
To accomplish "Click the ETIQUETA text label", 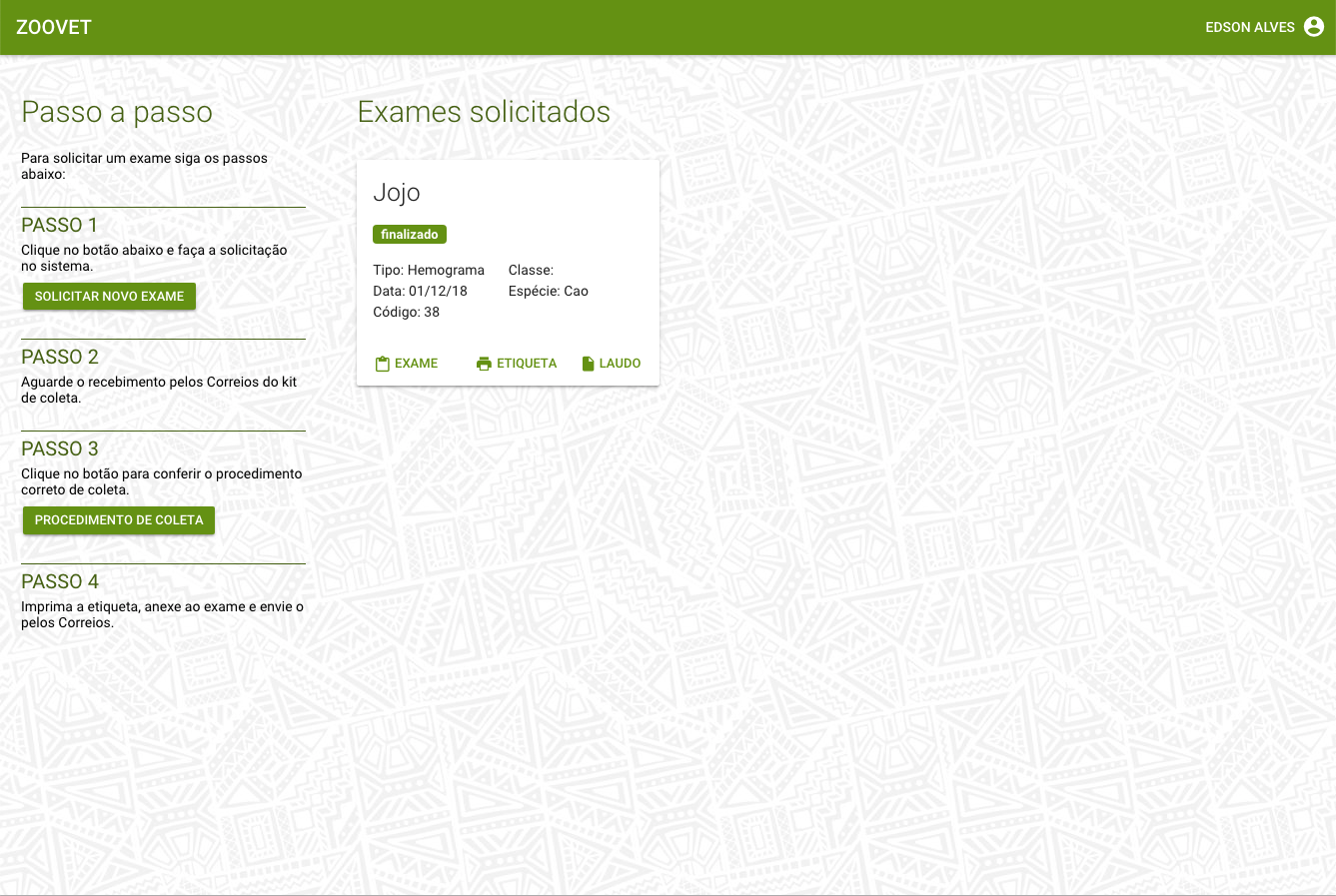I will tap(527, 364).
